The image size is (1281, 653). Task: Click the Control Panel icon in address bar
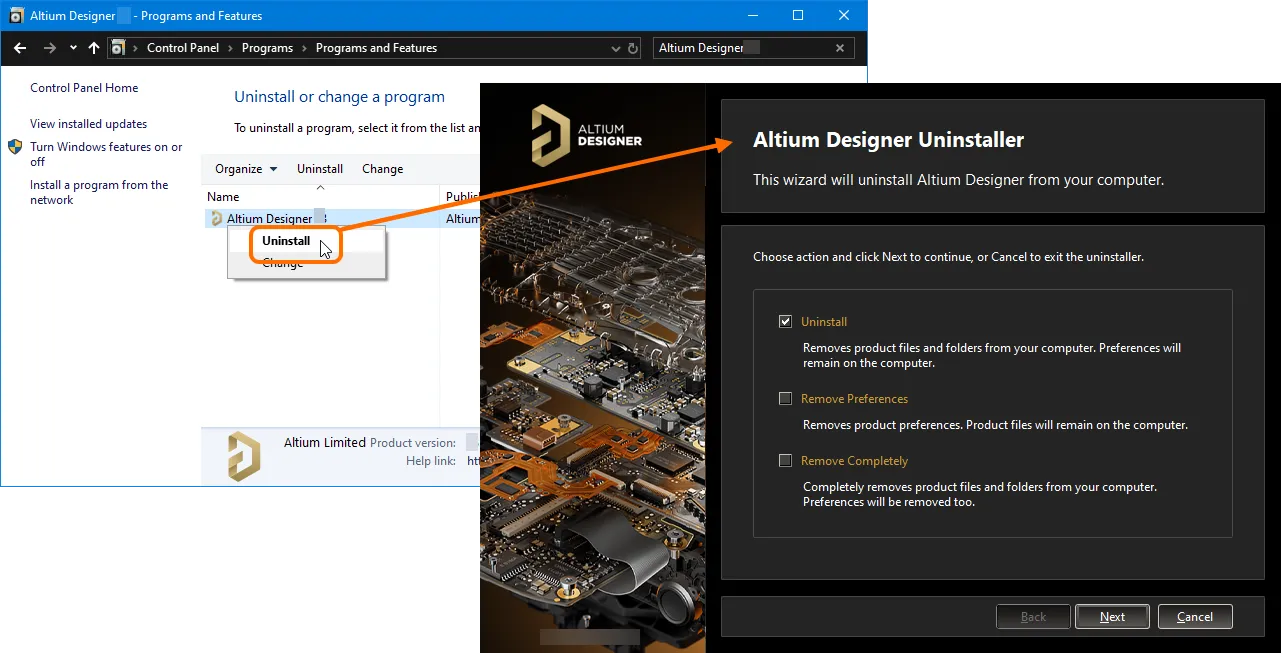pos(118,48)
